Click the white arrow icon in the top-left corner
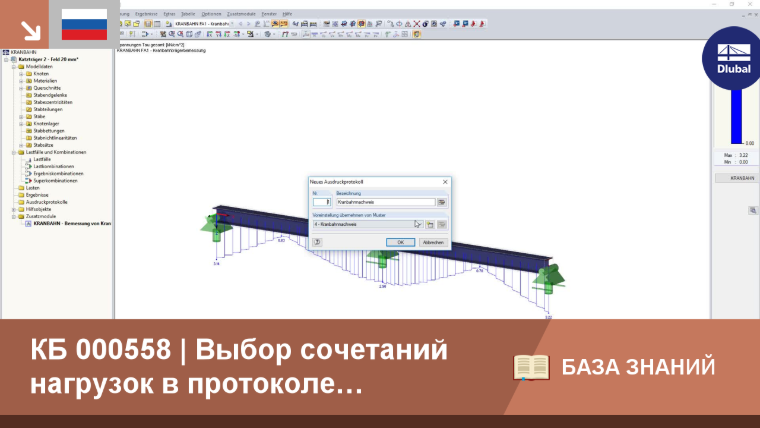This screenshot has width=760, height=428. [30, 30]
